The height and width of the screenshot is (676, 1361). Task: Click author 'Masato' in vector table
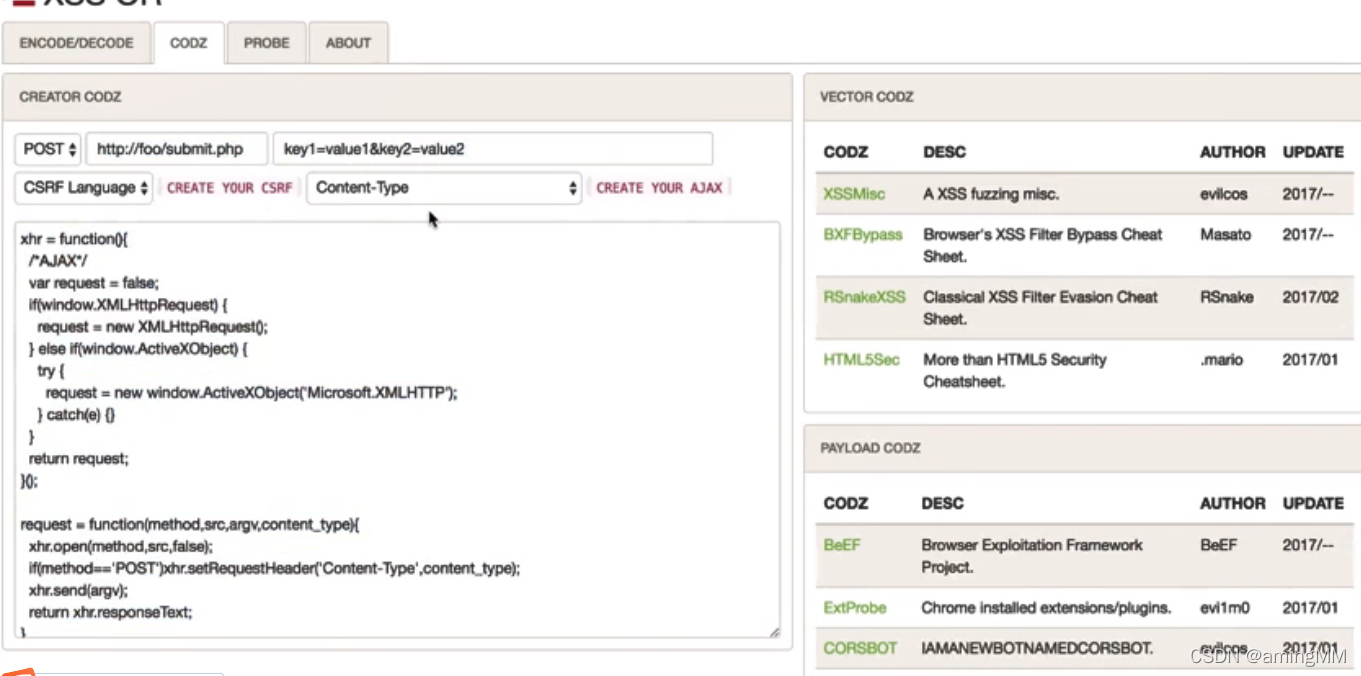pos(1225,235)
